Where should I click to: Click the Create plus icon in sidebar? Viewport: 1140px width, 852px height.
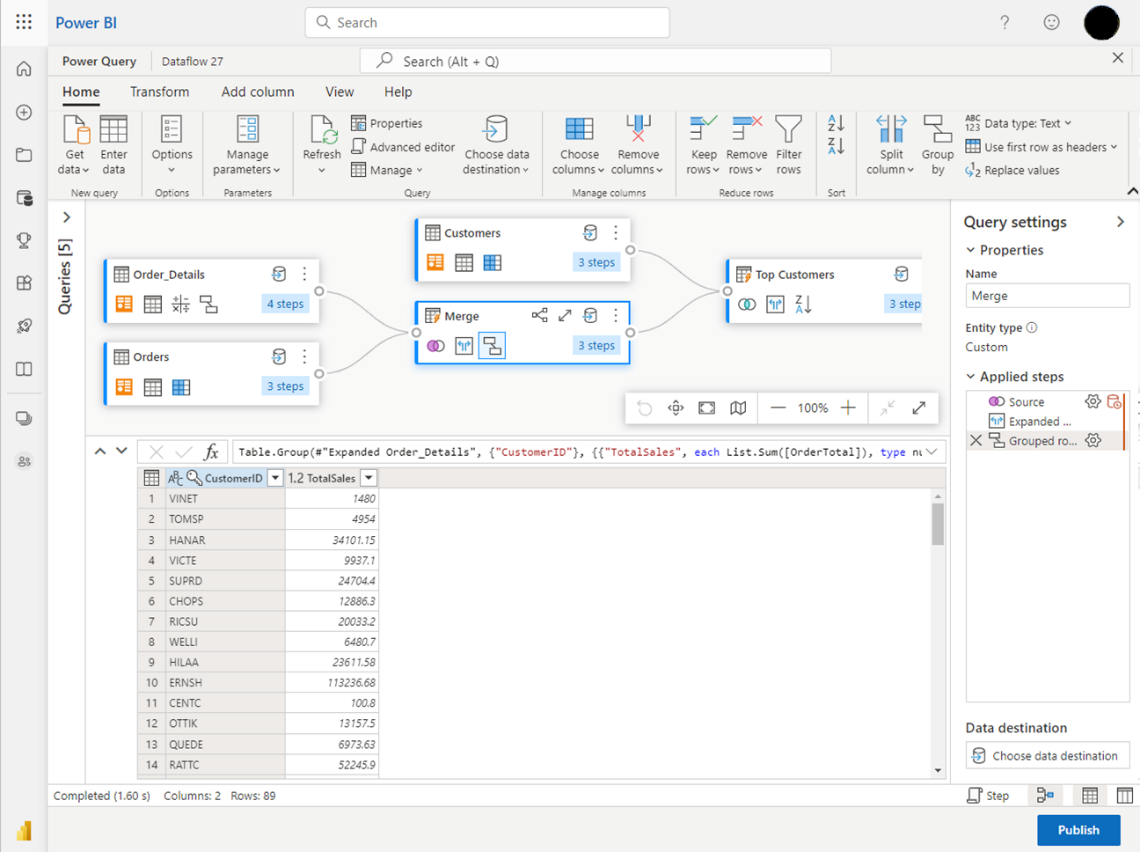click(24, 113)
